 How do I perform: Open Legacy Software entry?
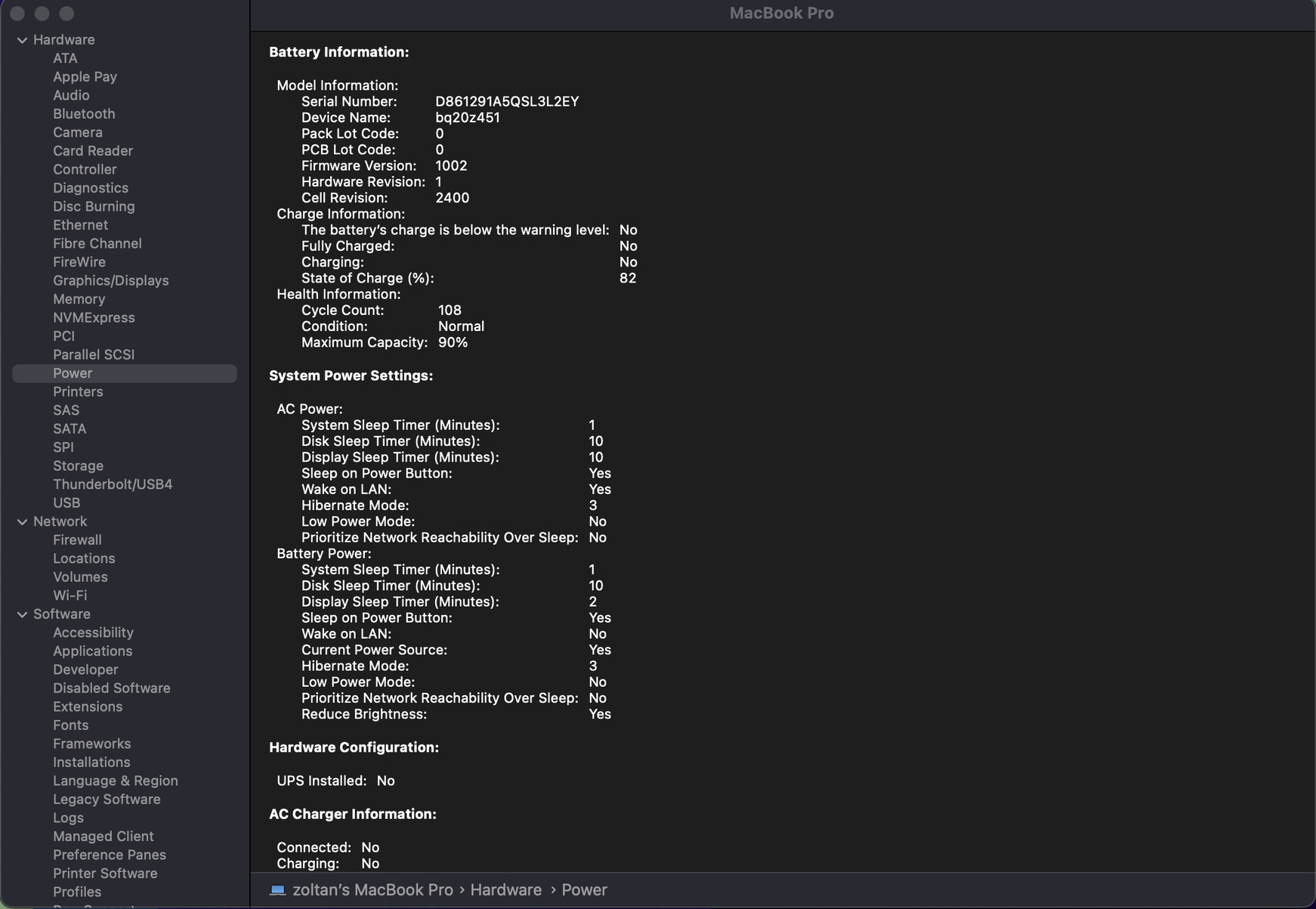[107, 799]
